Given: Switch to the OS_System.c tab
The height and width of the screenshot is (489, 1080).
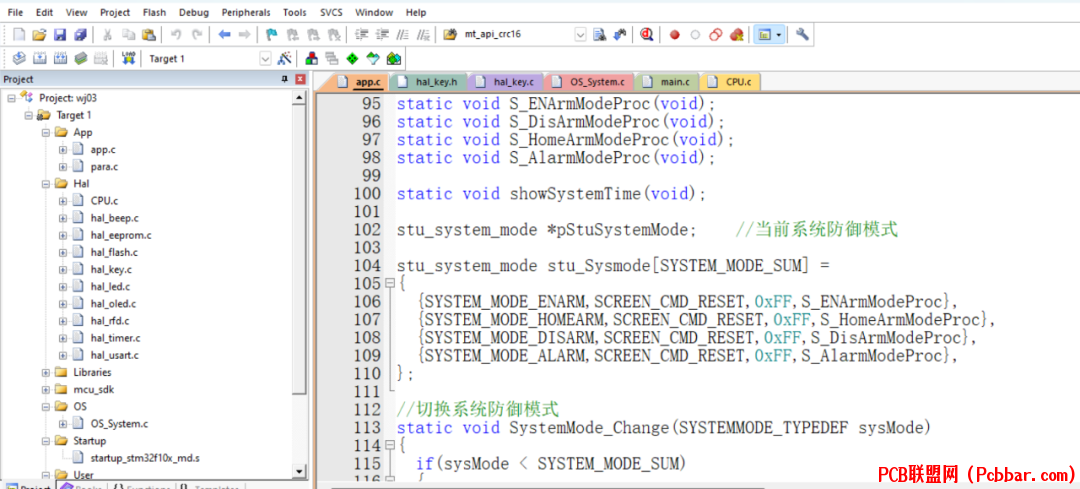Looking at the screenshot, I should [589, 82].
